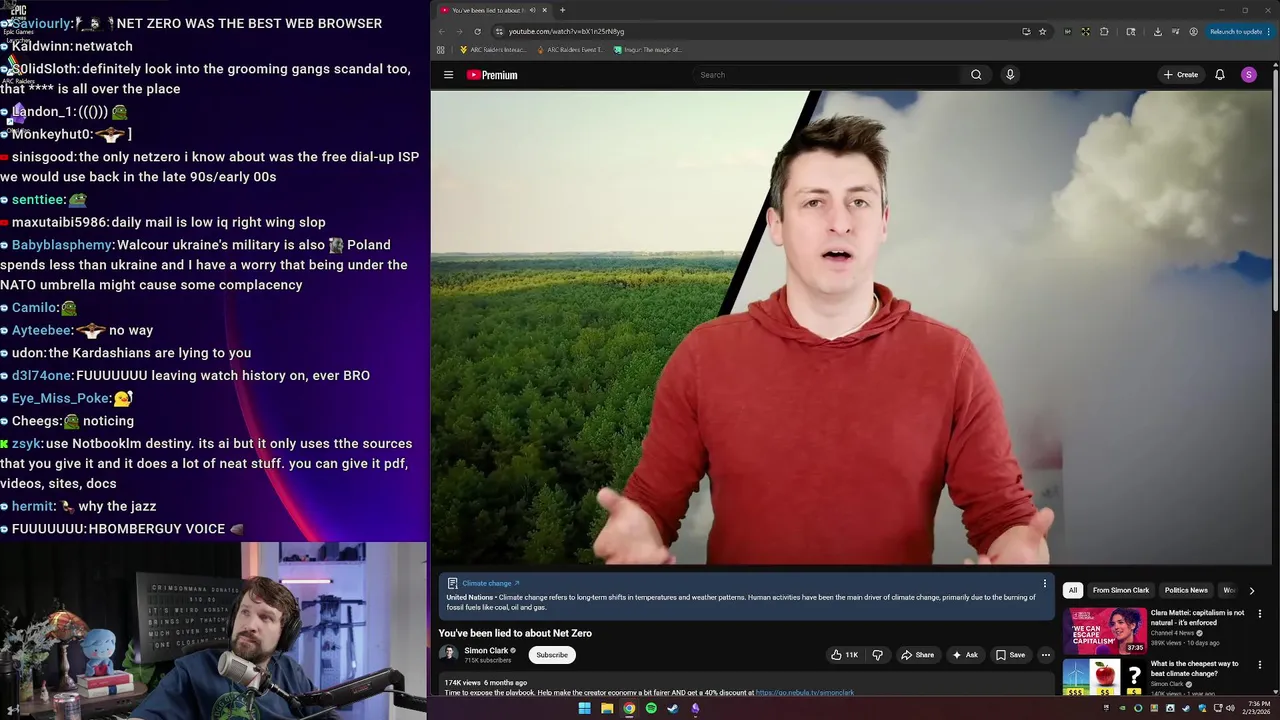
Task: Switch to Chrome in the taskbar
Action: 629,708
